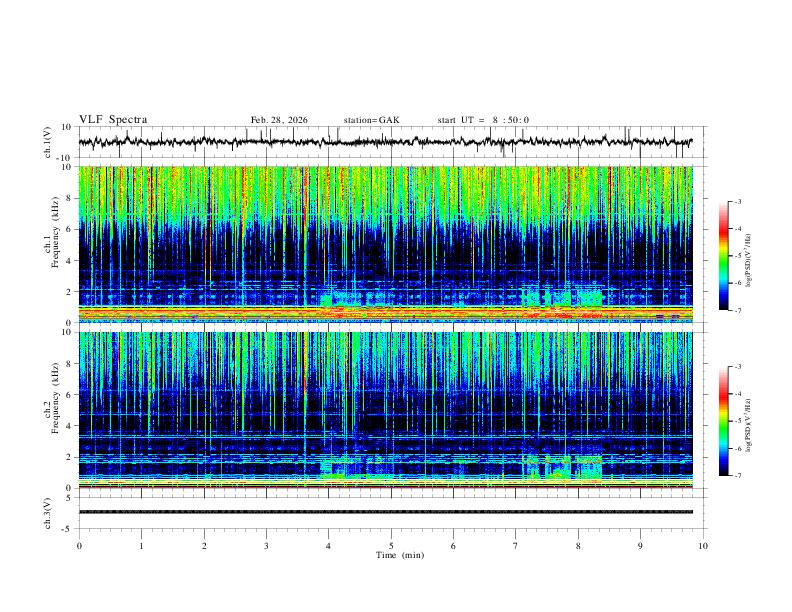This screenshot has width=792, height=612.
Task: Click time axis tick label "8"
Action: 578,546
